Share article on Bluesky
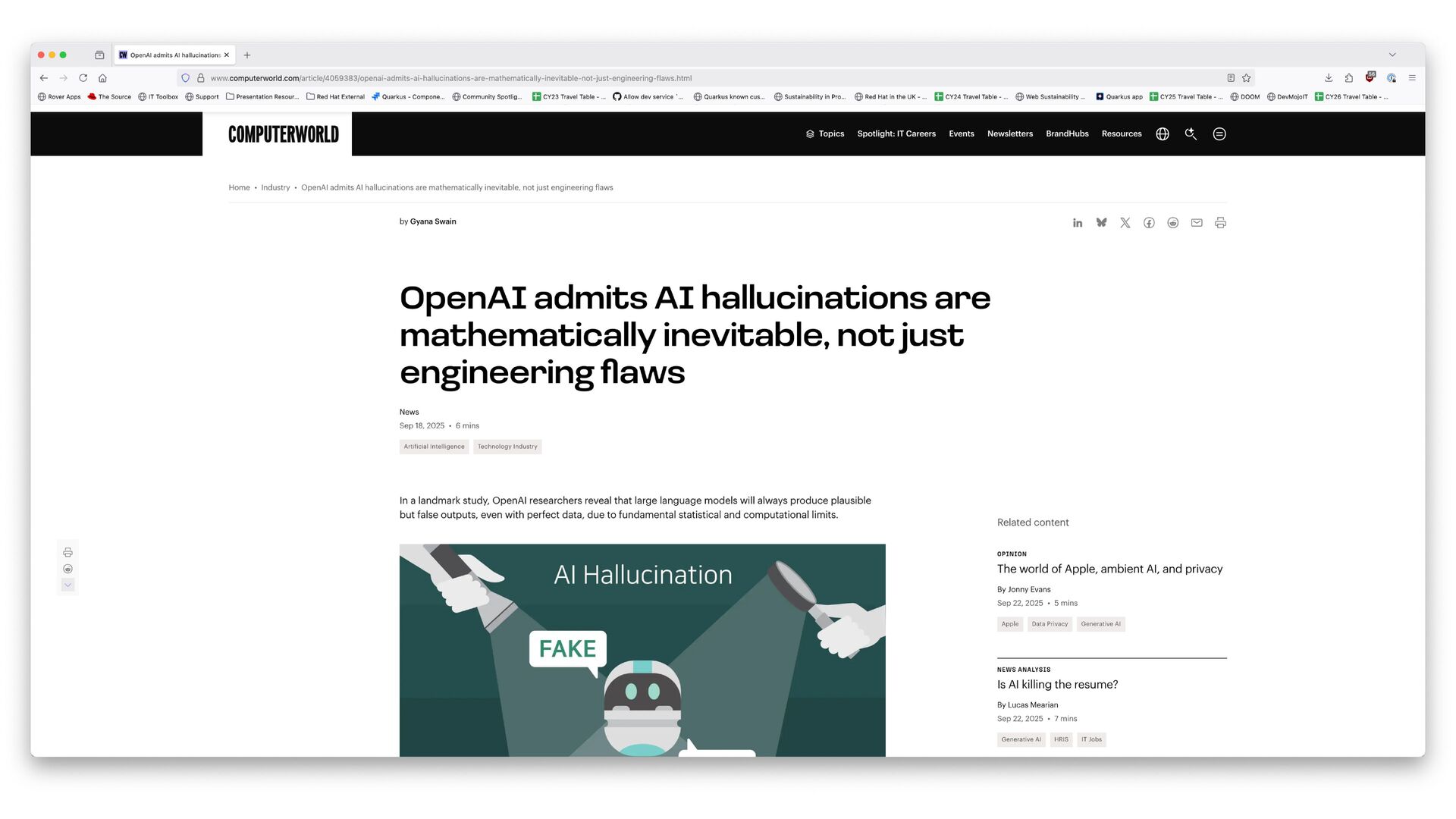Image resolution: width=1456 pixels, height=819 pixels. [1101, 223]
